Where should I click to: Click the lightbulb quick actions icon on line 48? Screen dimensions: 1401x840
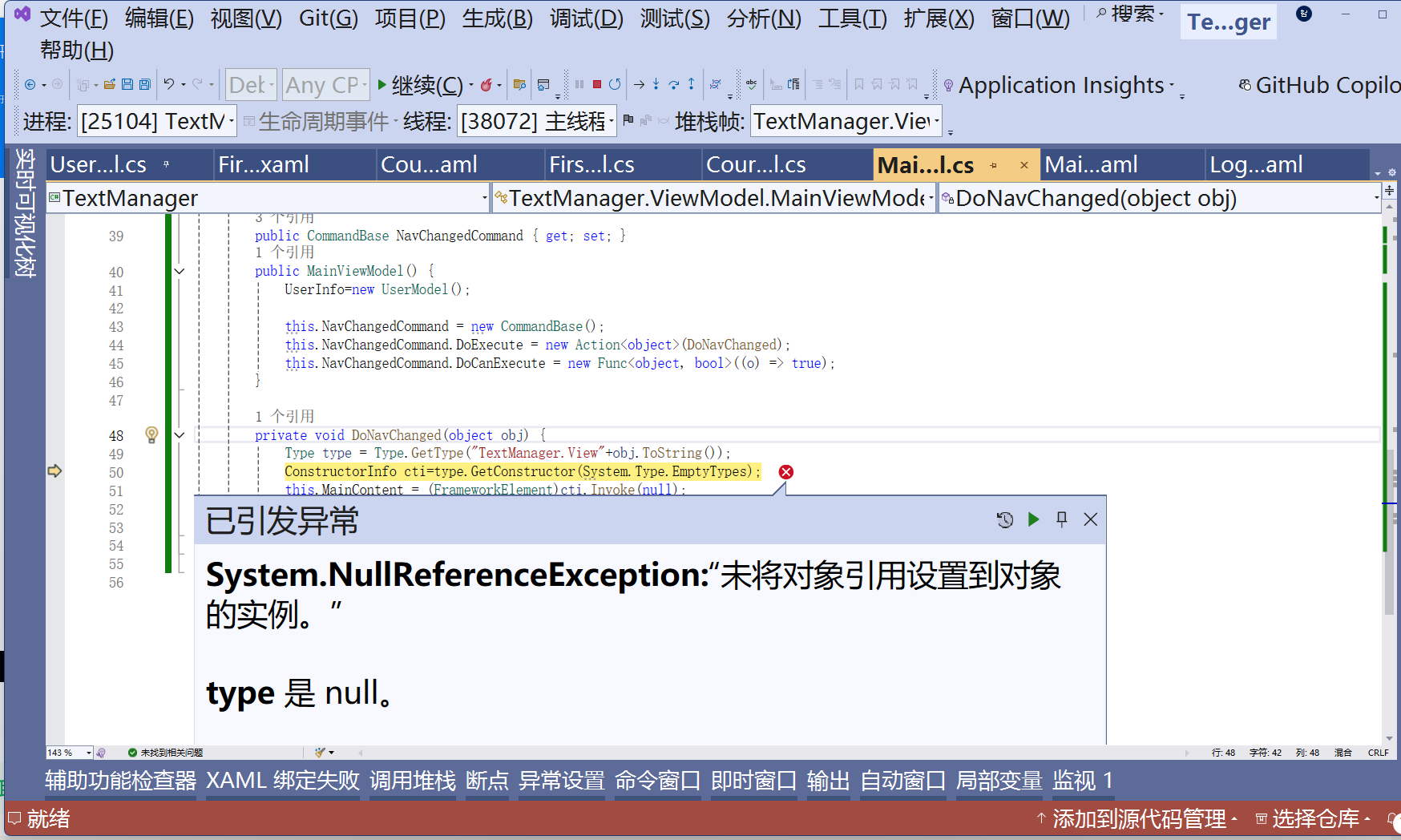pos(151,434)
